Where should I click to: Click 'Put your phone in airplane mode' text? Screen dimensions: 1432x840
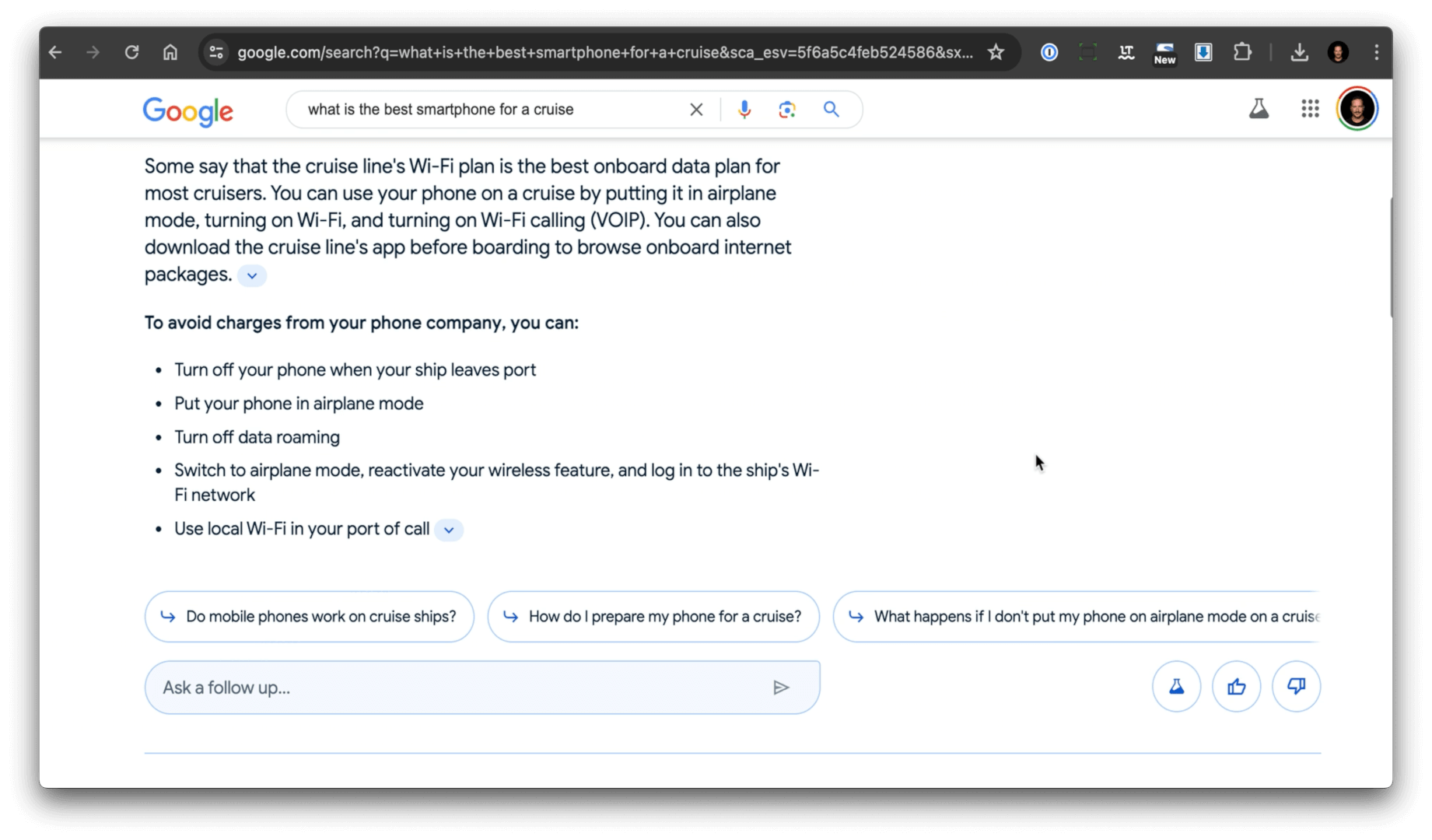[299, 404]
